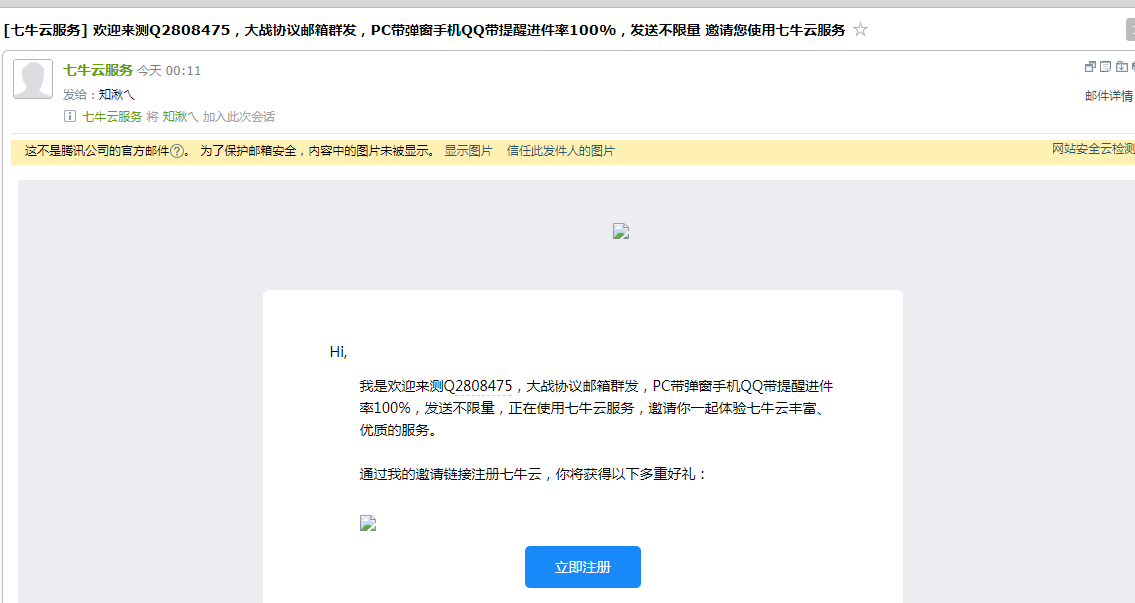1135x603 pixels.
Task: Open sender name 七牛云服务 in header
Action: [98, 70]
